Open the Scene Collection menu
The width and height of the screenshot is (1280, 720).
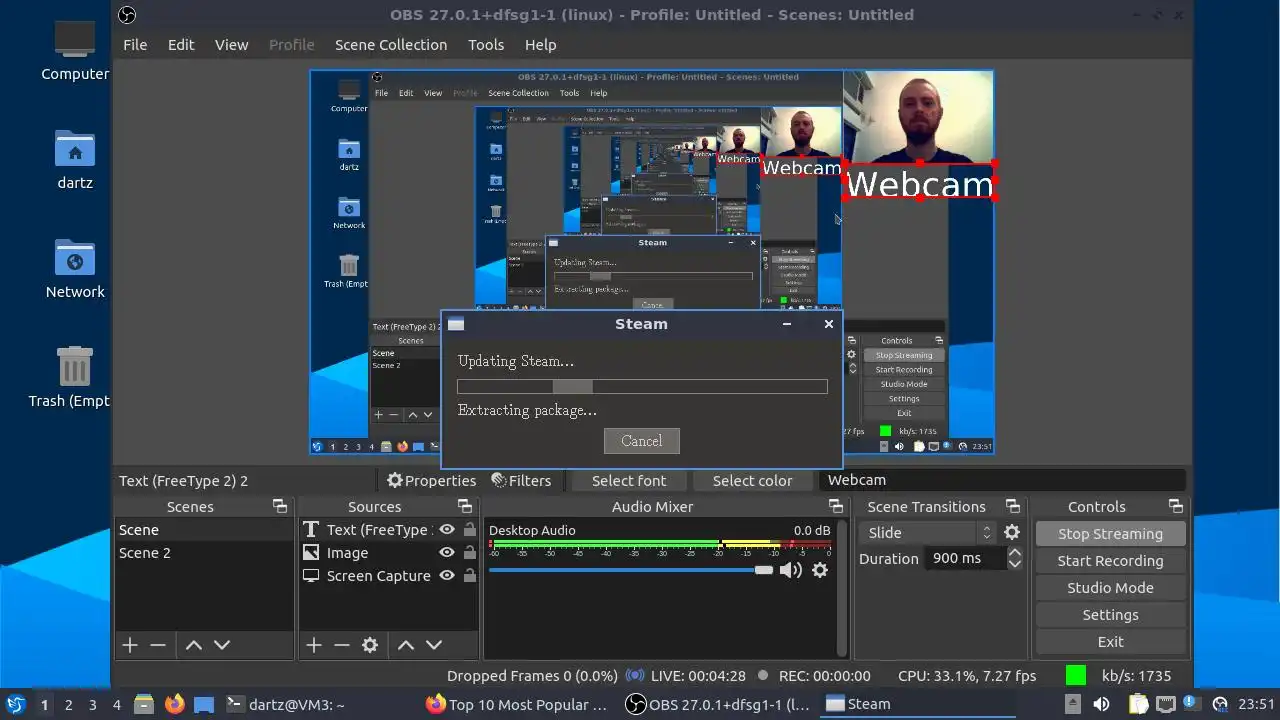(x=391, y=45)
